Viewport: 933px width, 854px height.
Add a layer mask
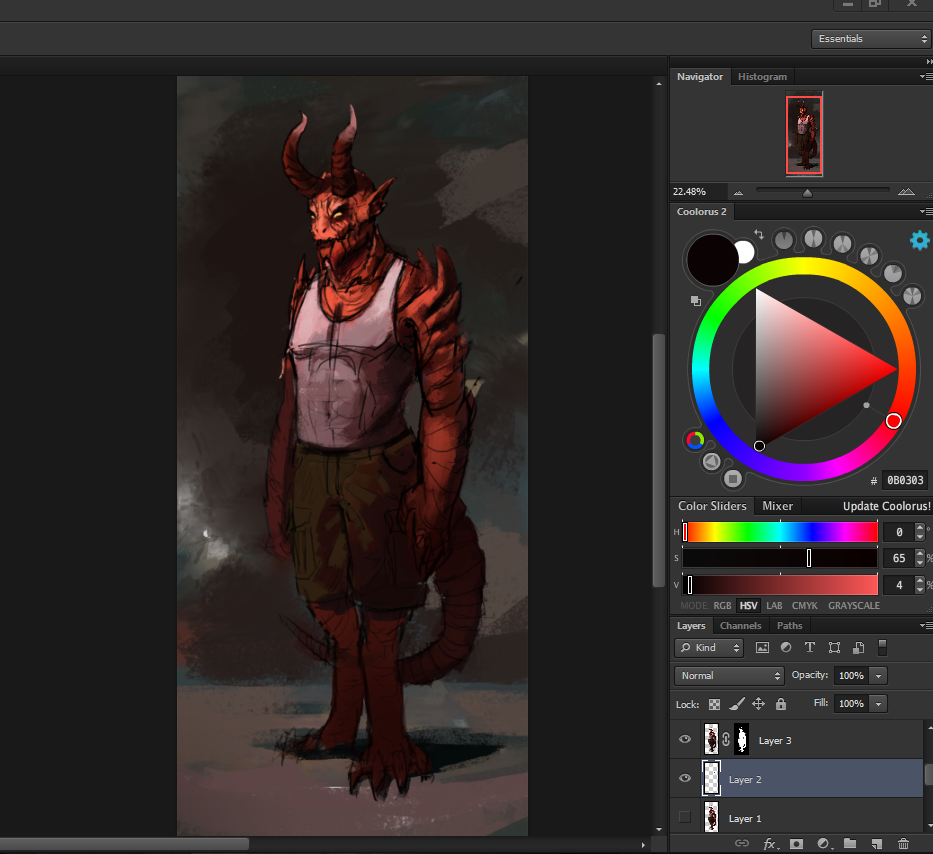797,844
